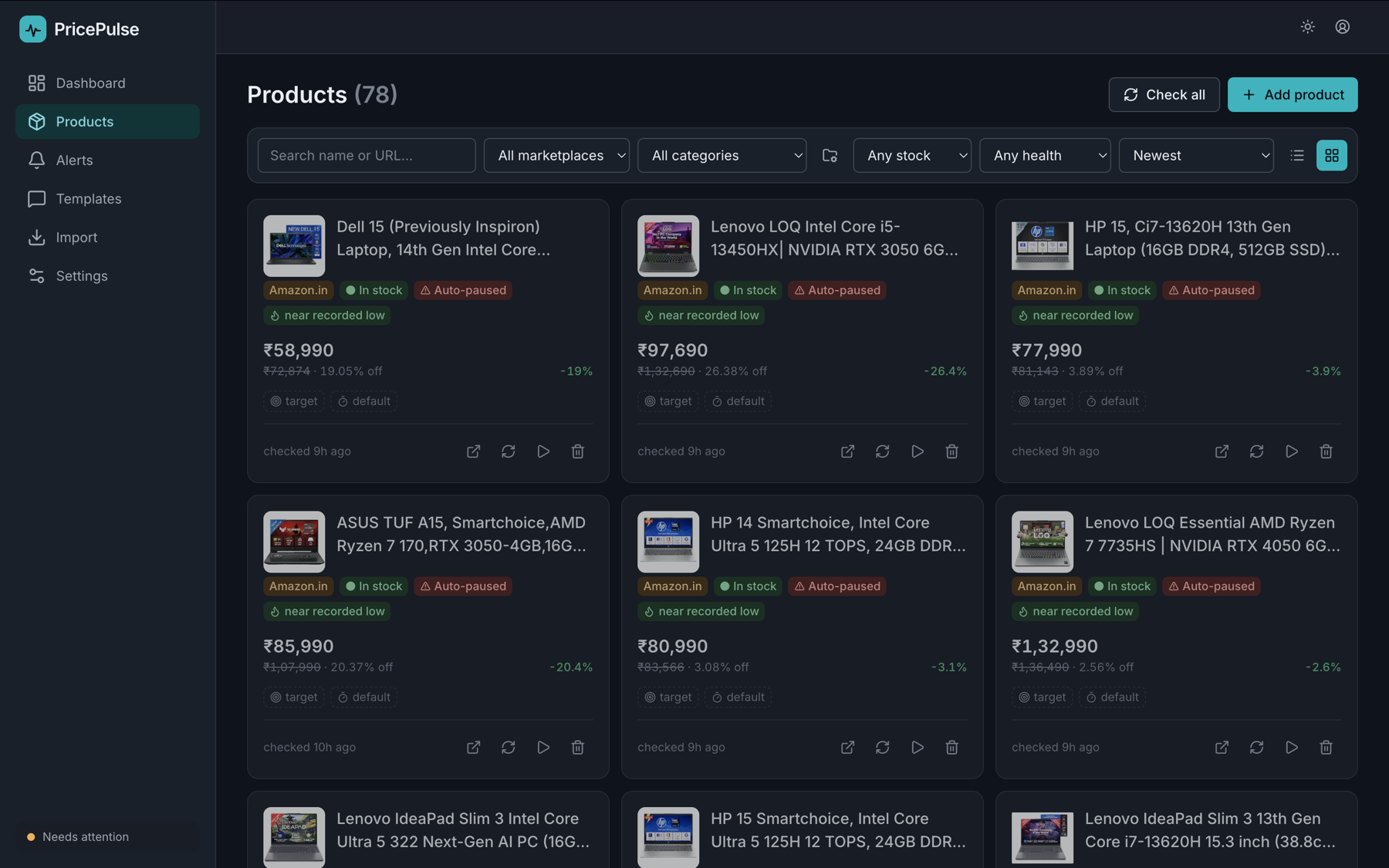Open the Dell 15 laptop thumbnail
Viewport: 1389px width, 868px height.
pyautogui.click(x=294, y=246)
